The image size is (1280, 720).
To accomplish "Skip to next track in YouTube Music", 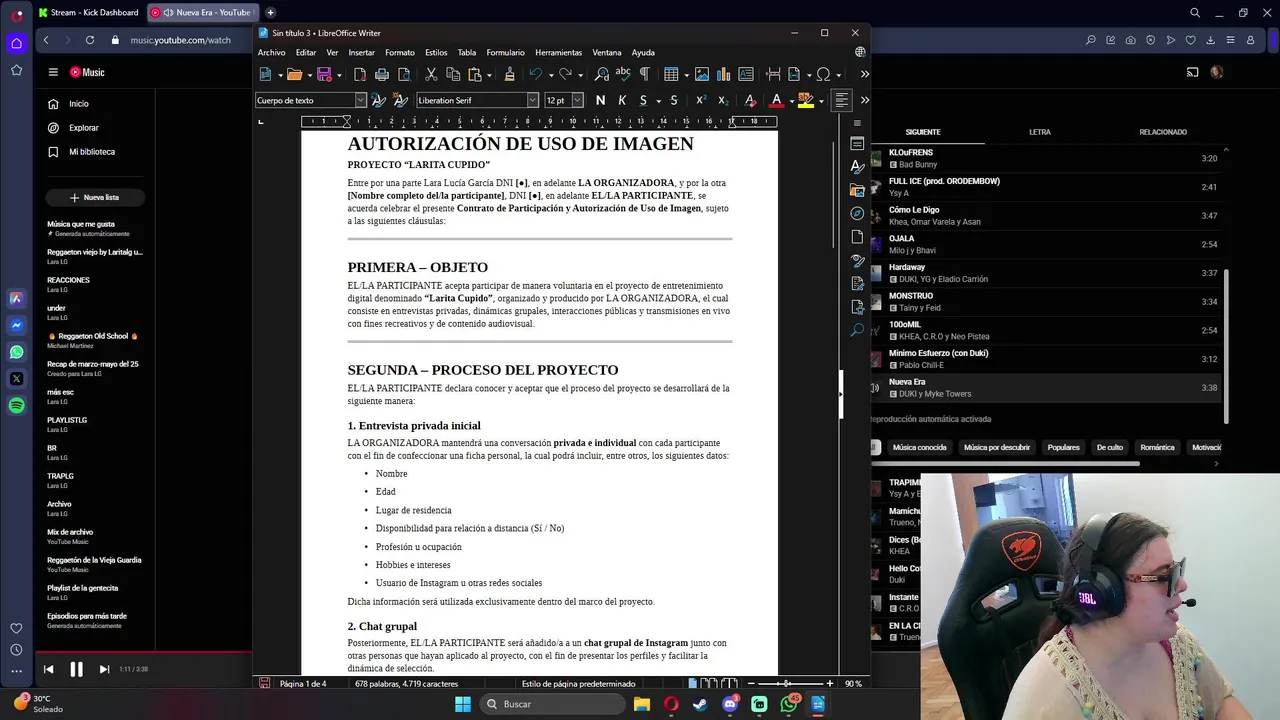I will pyautogui.click(x=104, y=669).
